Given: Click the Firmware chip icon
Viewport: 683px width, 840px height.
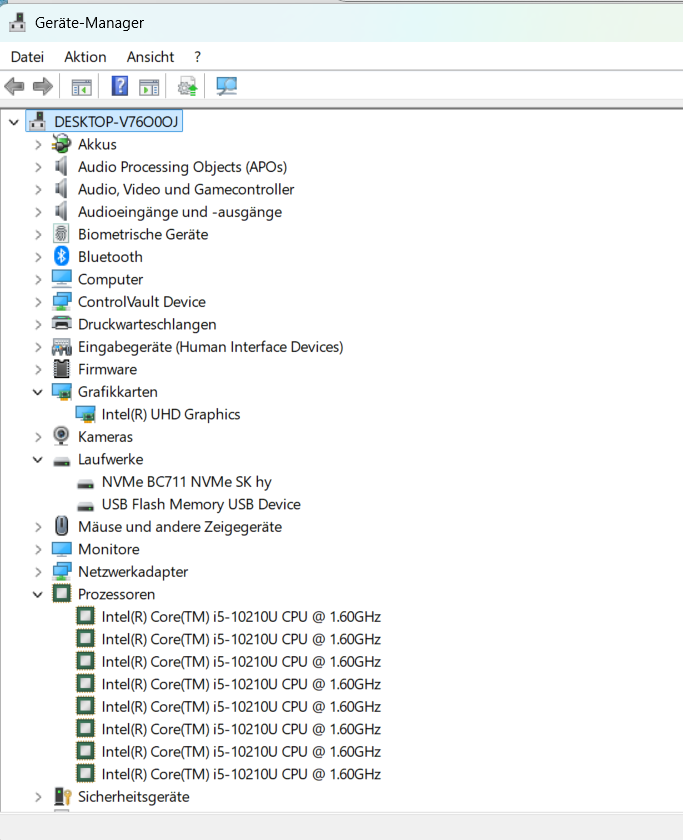Looking at the screenshot, I should 62,369.
